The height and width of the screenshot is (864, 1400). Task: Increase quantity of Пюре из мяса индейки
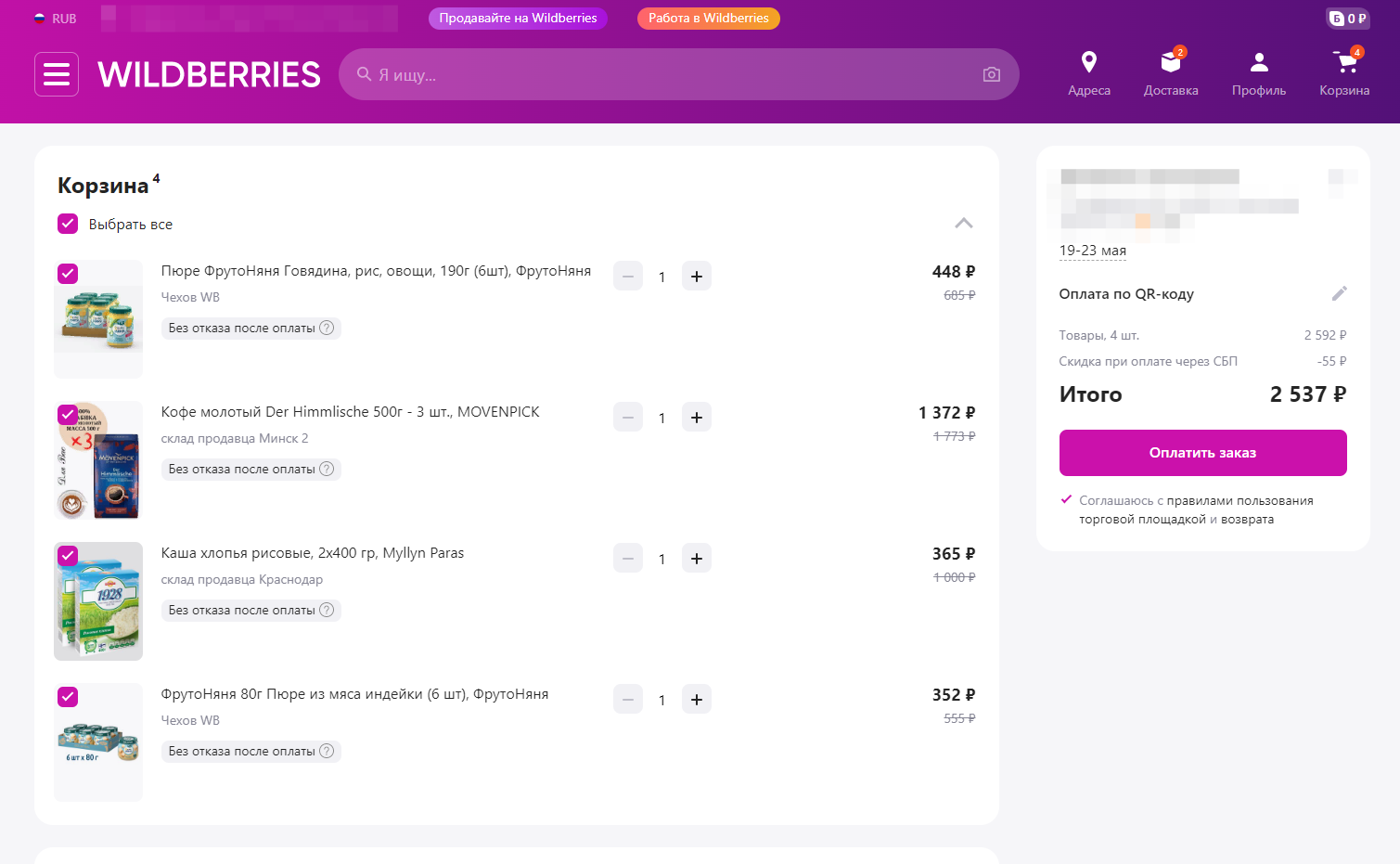[697, 700]
